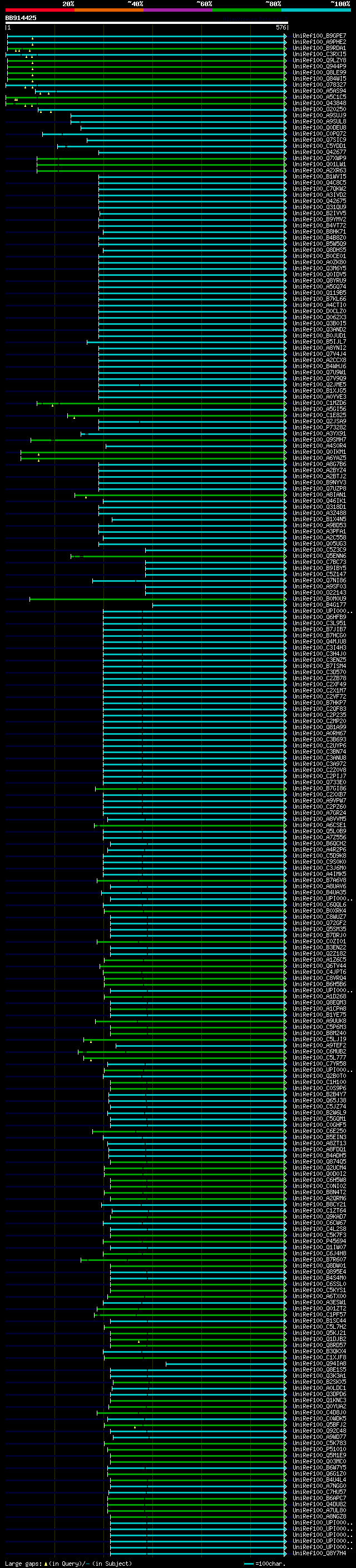This screenshot has height=1568, width=356.
Task: Open hit UniRef100_B9GPE7
Action: coord(319,36)
